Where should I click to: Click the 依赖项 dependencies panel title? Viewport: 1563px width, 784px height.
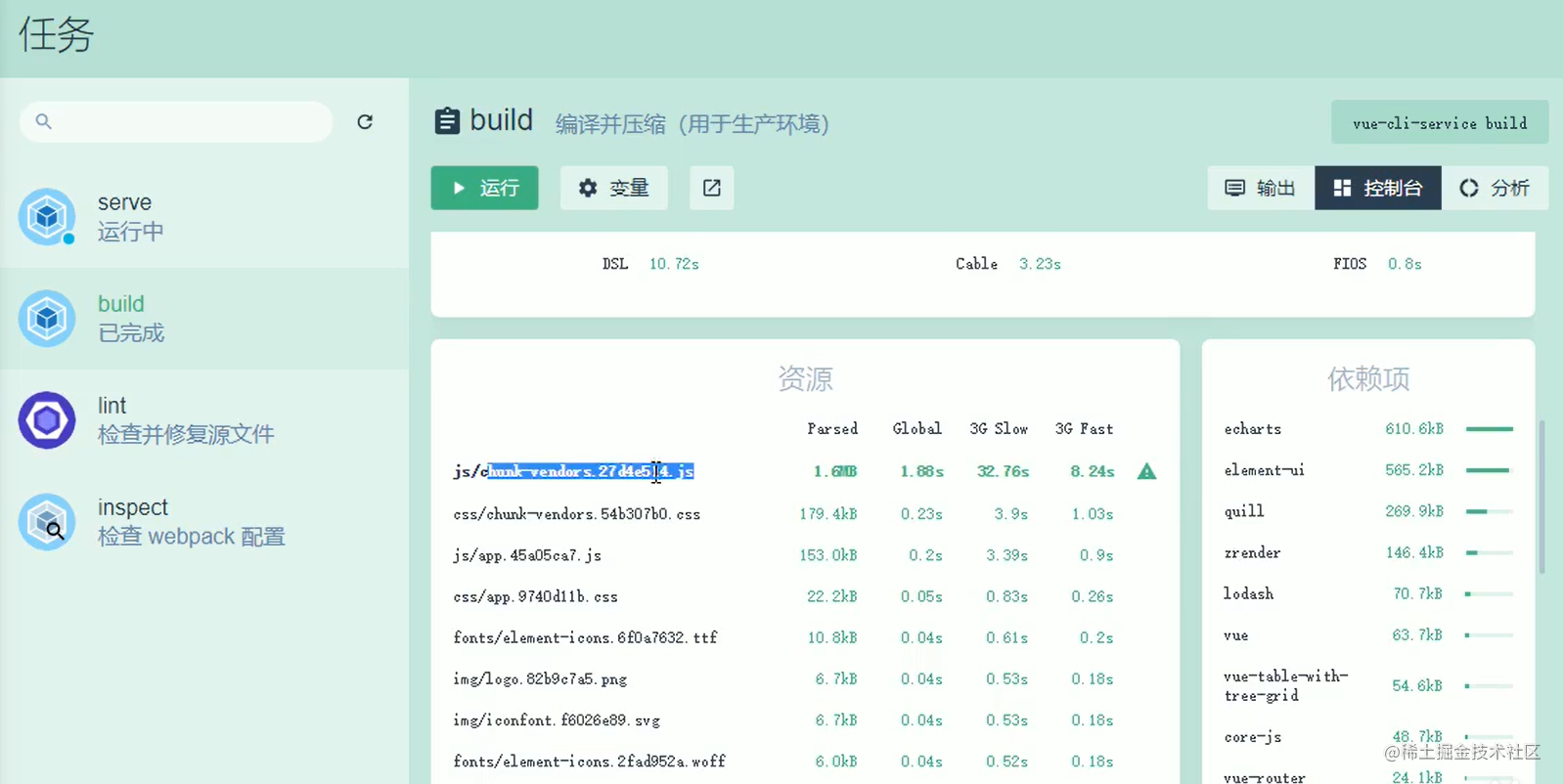click(1368, 379)
